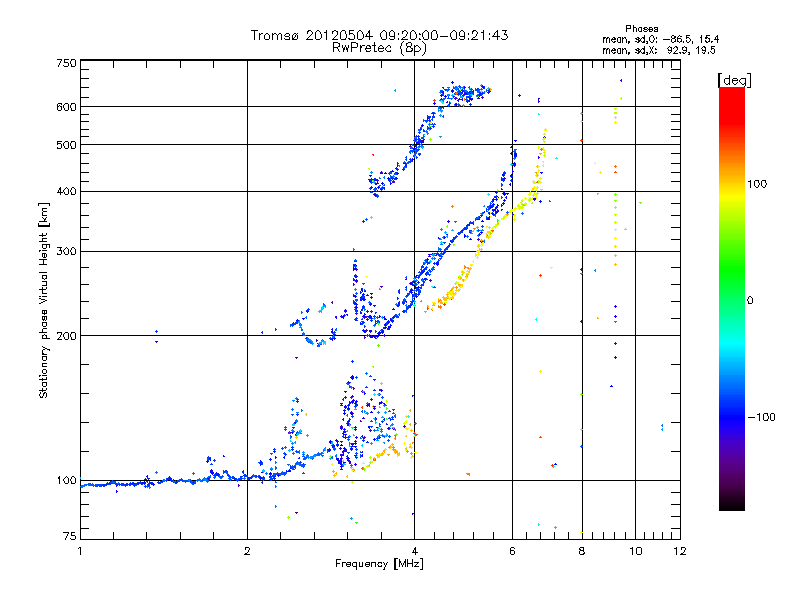Screen dimensions: 800x600
Task: Click the x-axis tick label '1'
Action: tap(80, 551)
